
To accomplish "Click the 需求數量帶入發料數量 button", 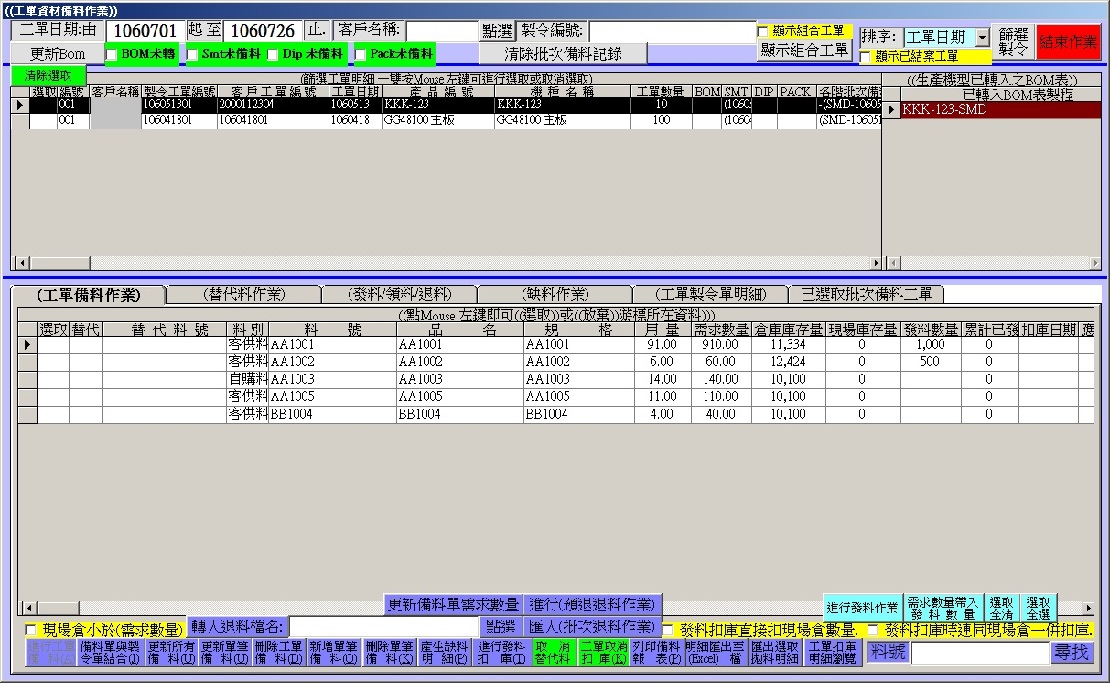I will [943, 608].
